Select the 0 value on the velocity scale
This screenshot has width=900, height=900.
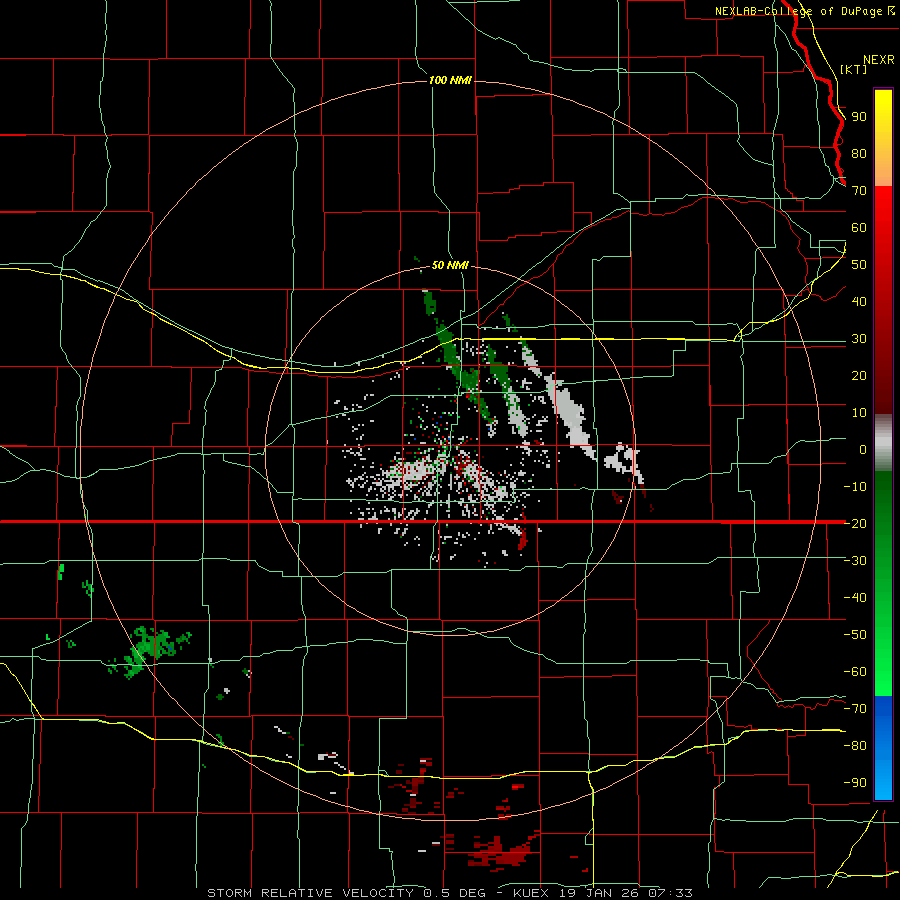coord(863,449)
